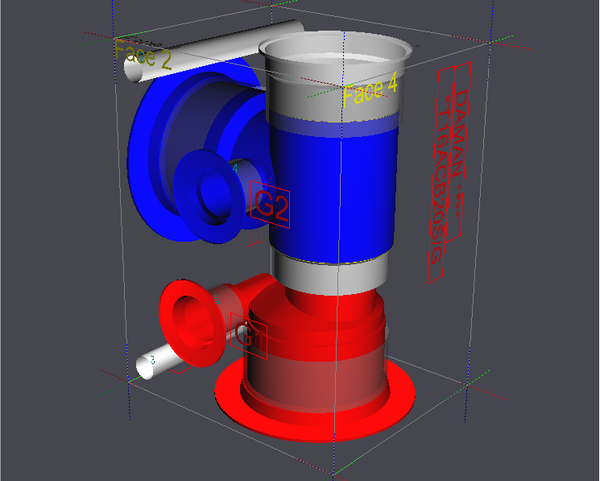Image resolution: width=600 pixels, height=481 pixels.
Task: Pick the red port flange near G1
Action: (x=191, y=323)
